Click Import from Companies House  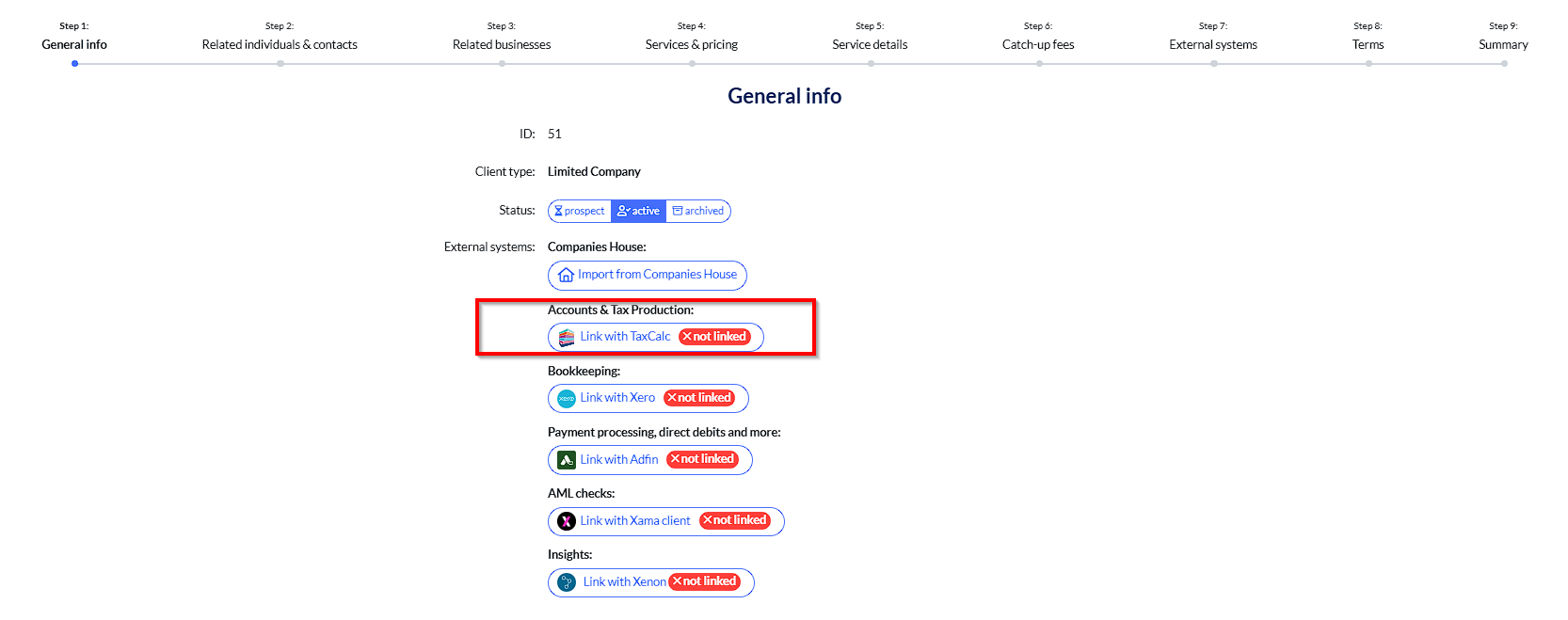coord(657,275)
